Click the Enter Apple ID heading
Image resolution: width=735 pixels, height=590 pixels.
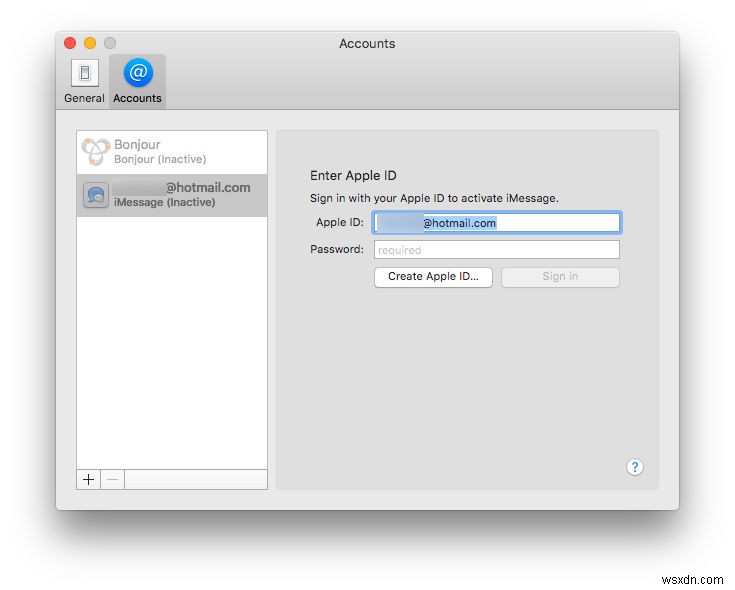tap(353, 176)
